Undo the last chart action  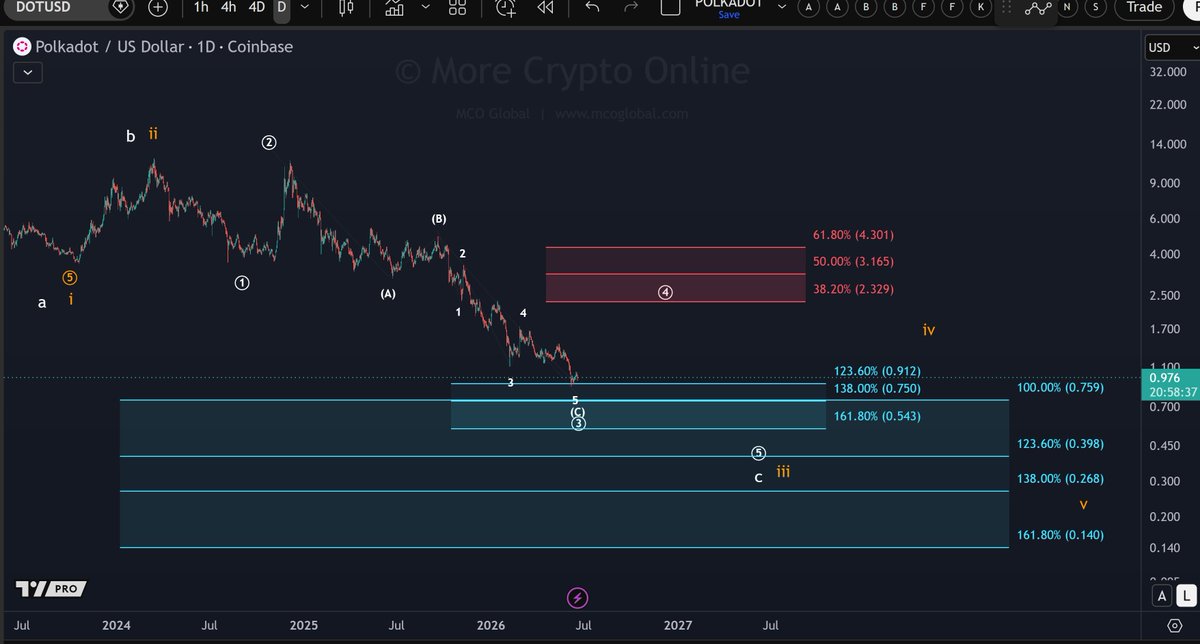click(592, 7)
